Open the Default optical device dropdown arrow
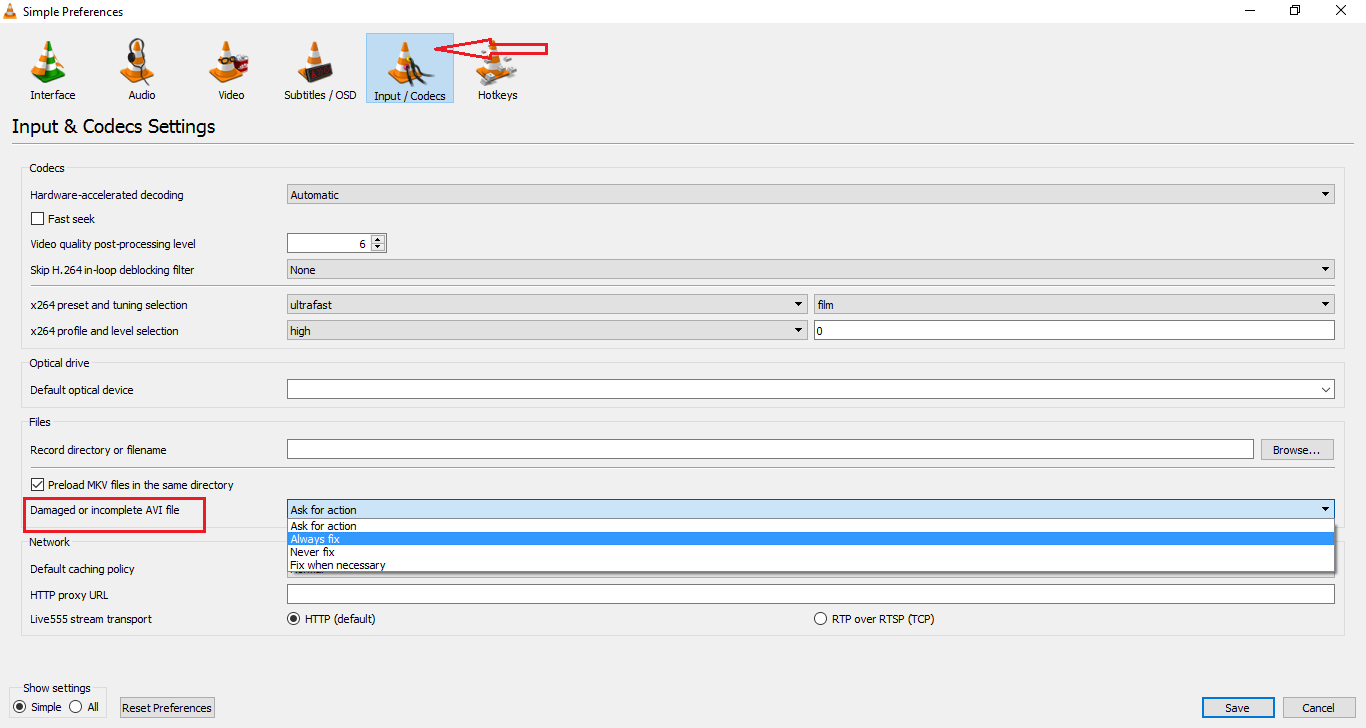 pyautogui.click(x=1326, y=389)
